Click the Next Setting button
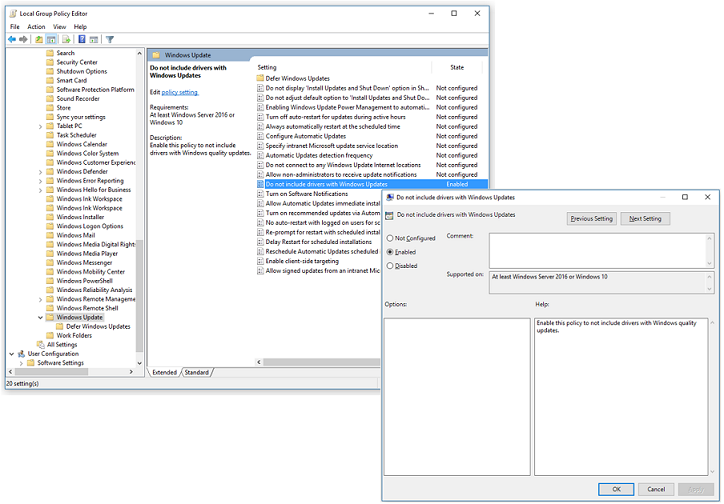724x504 pixels. pos(645,218)
